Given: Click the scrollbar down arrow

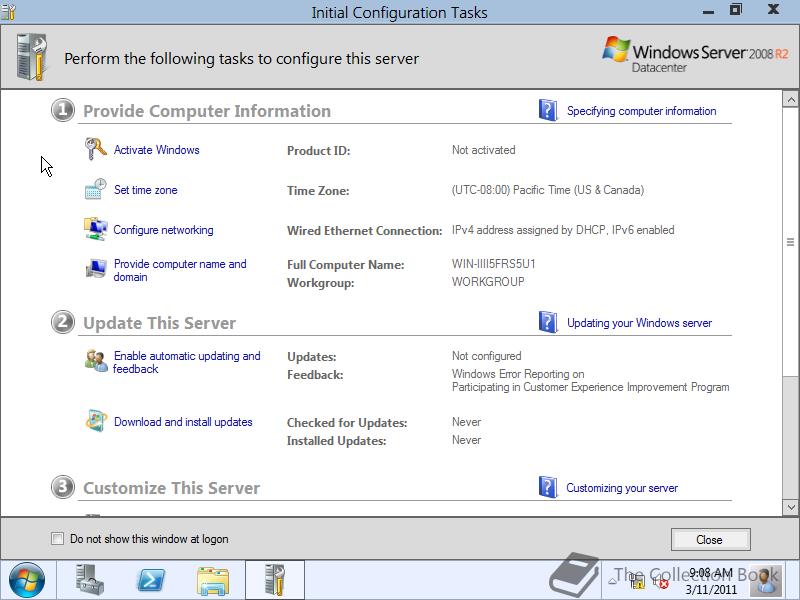Looking at the screenshot, I should pyautogui.click(x=791, y=507).
